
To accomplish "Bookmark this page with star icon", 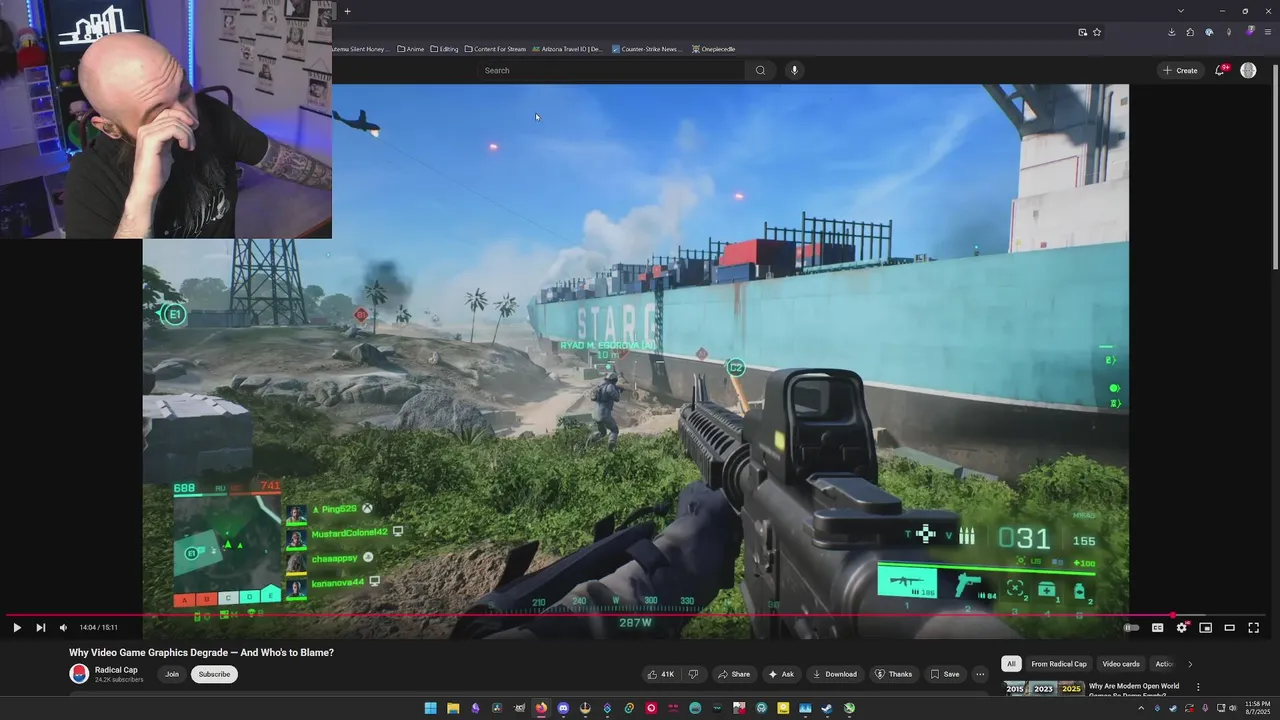I will click(x=1097, y=32).
